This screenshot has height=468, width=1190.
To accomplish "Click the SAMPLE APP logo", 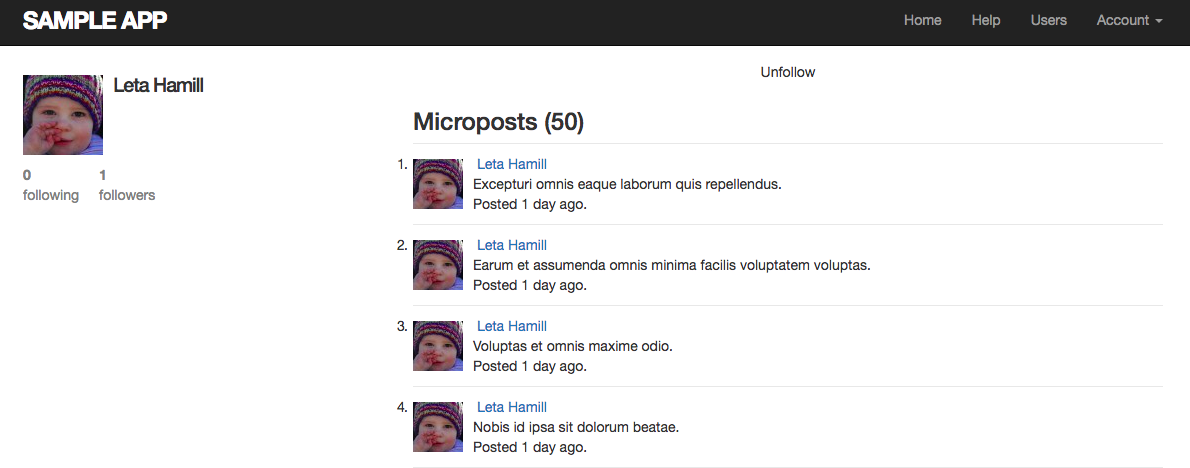I will tap(95, 20).
